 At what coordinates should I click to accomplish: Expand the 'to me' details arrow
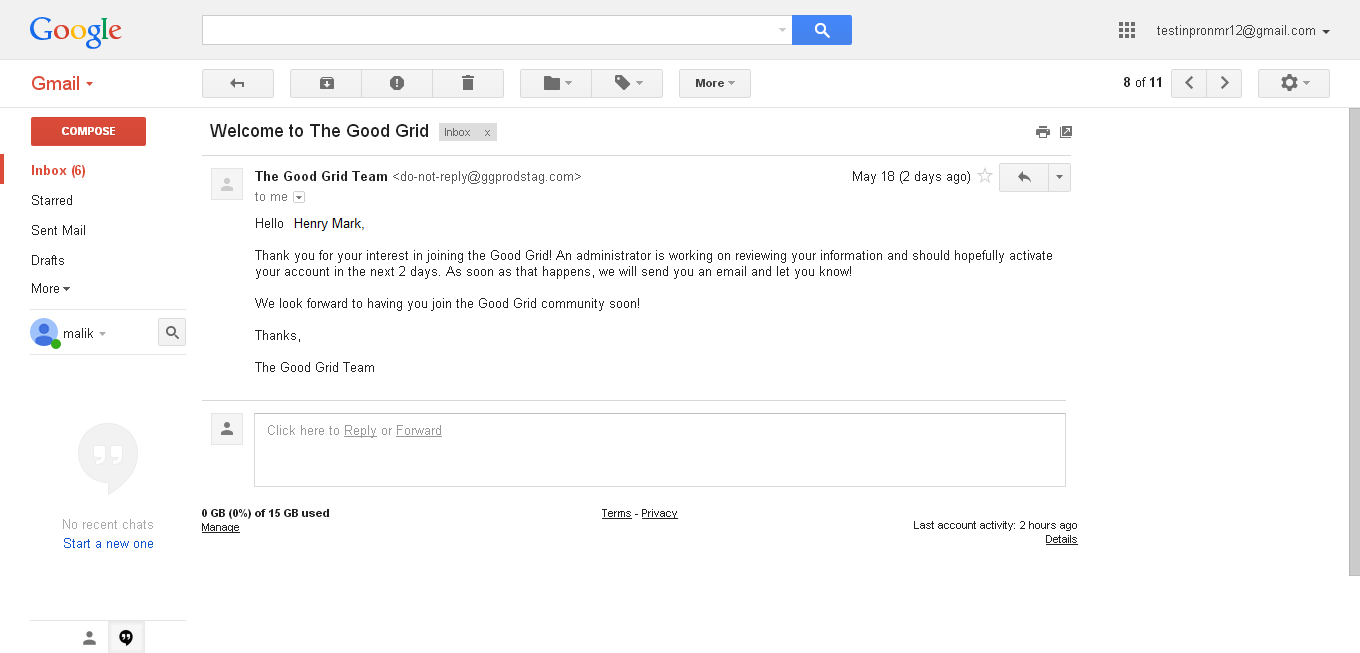299,197
